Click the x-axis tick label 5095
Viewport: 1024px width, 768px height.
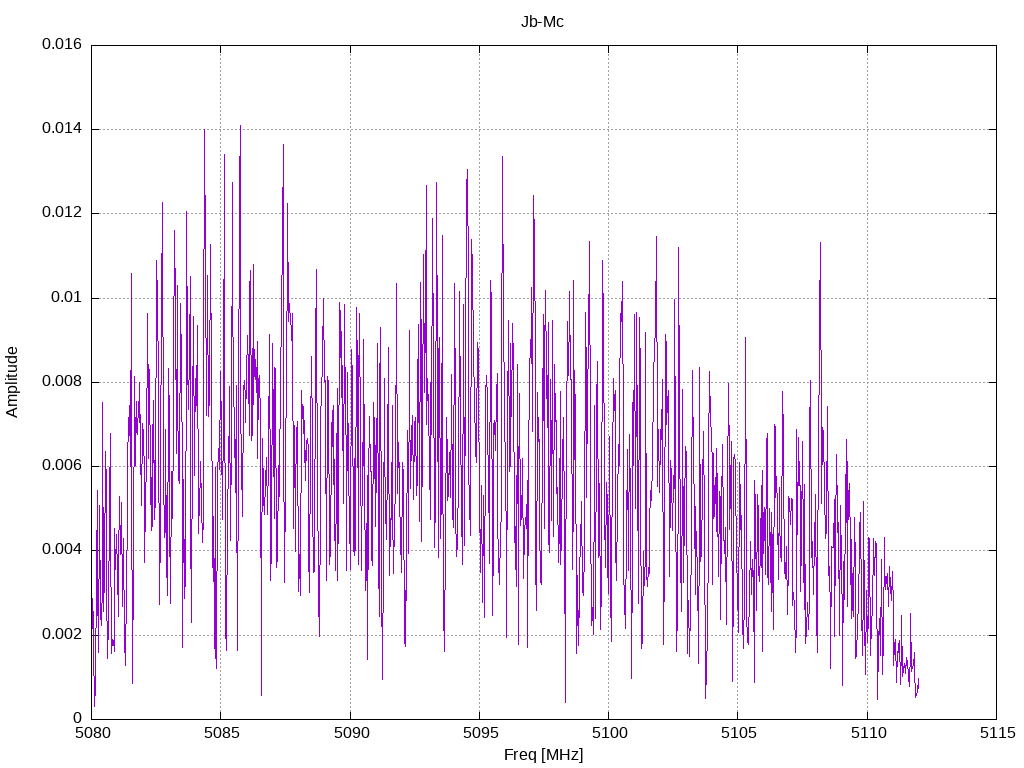[x=480, y=733]
